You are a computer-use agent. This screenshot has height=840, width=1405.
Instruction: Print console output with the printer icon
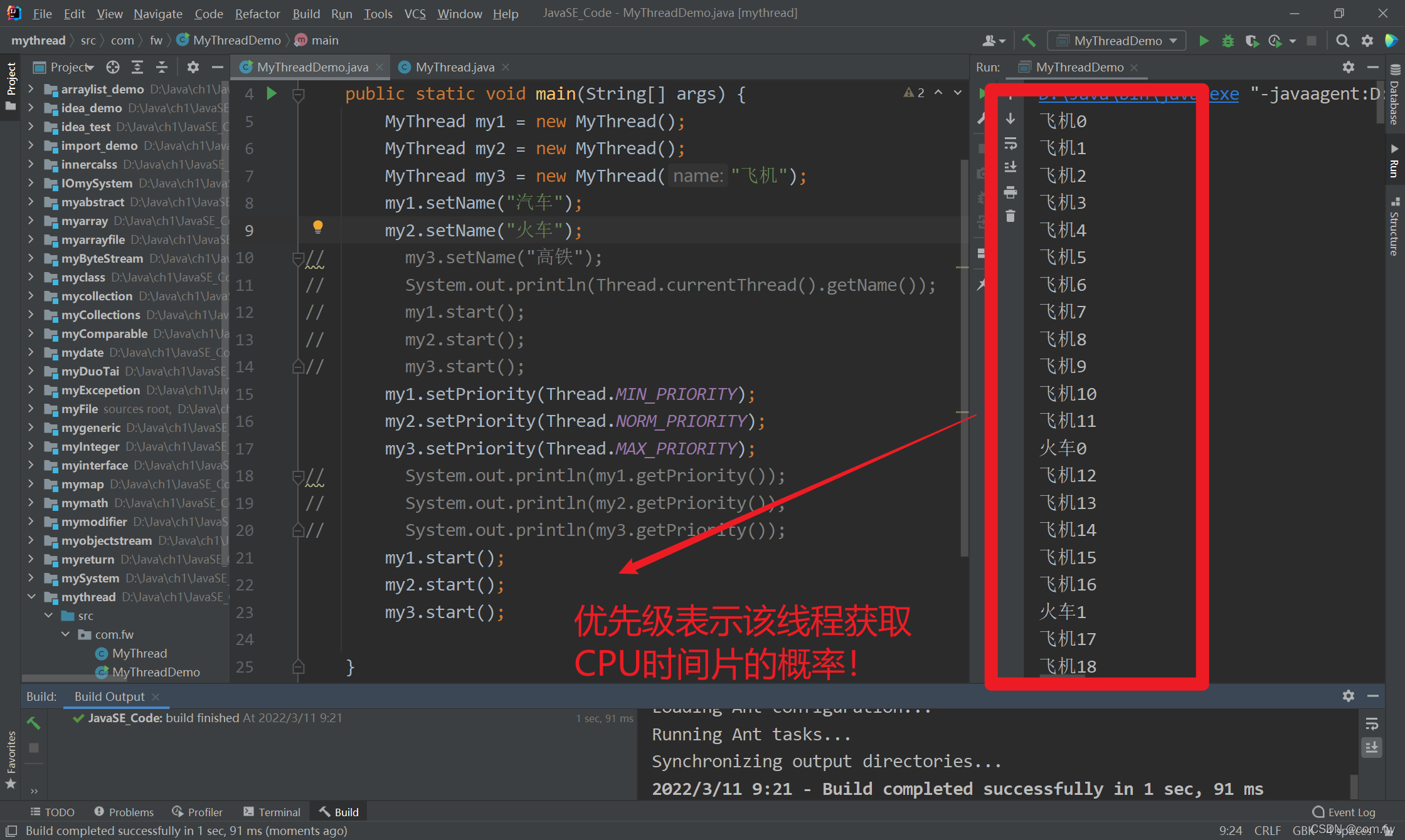click(x=1010, y=192)
